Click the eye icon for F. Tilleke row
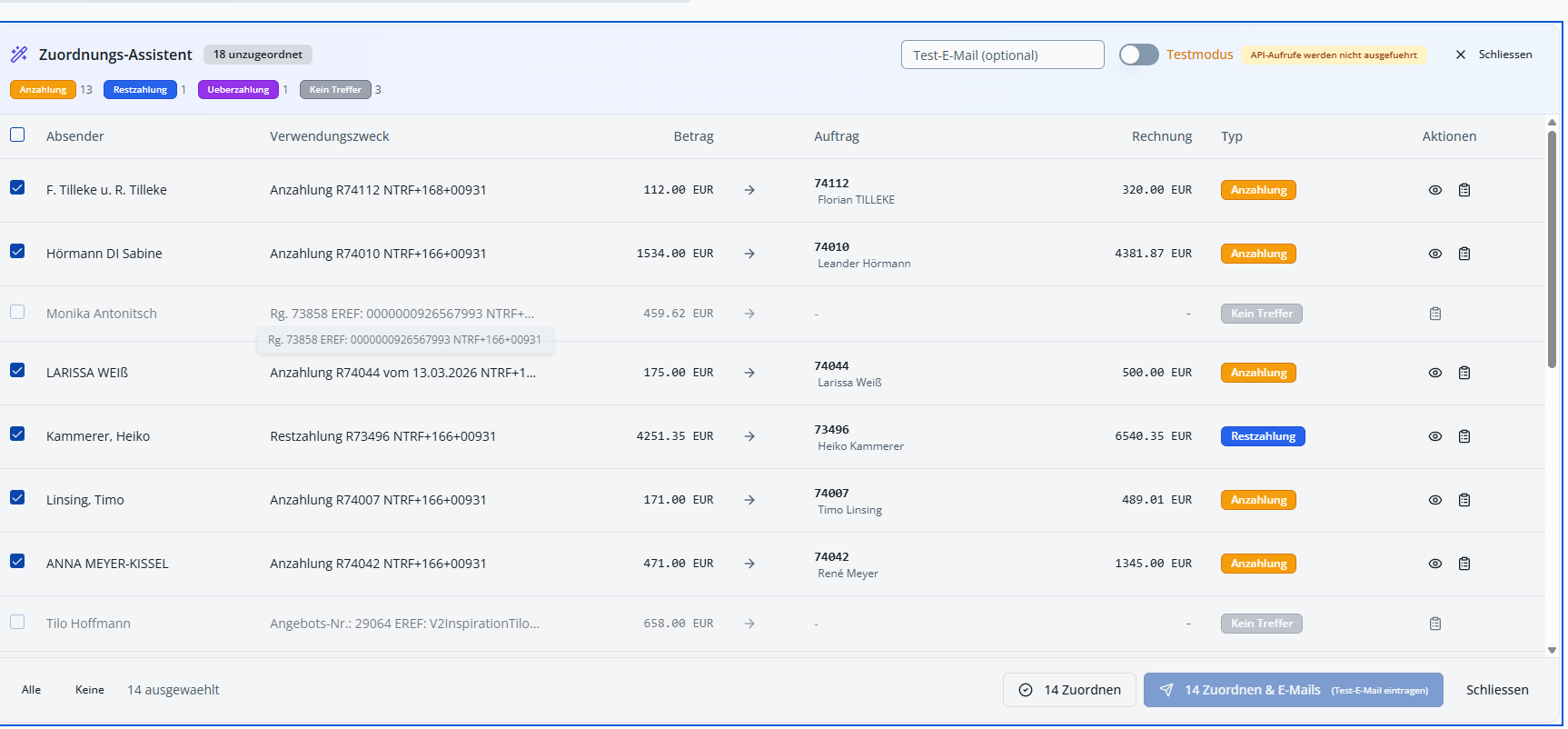1568x729 pixels. coord(1435,190)
